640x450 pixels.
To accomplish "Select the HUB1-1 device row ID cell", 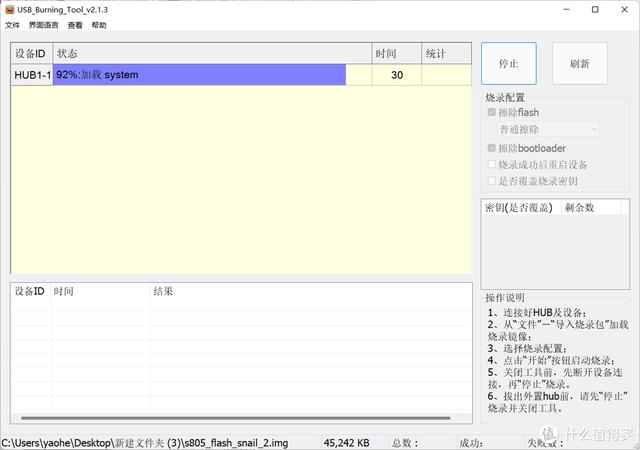I will point(31,75).
